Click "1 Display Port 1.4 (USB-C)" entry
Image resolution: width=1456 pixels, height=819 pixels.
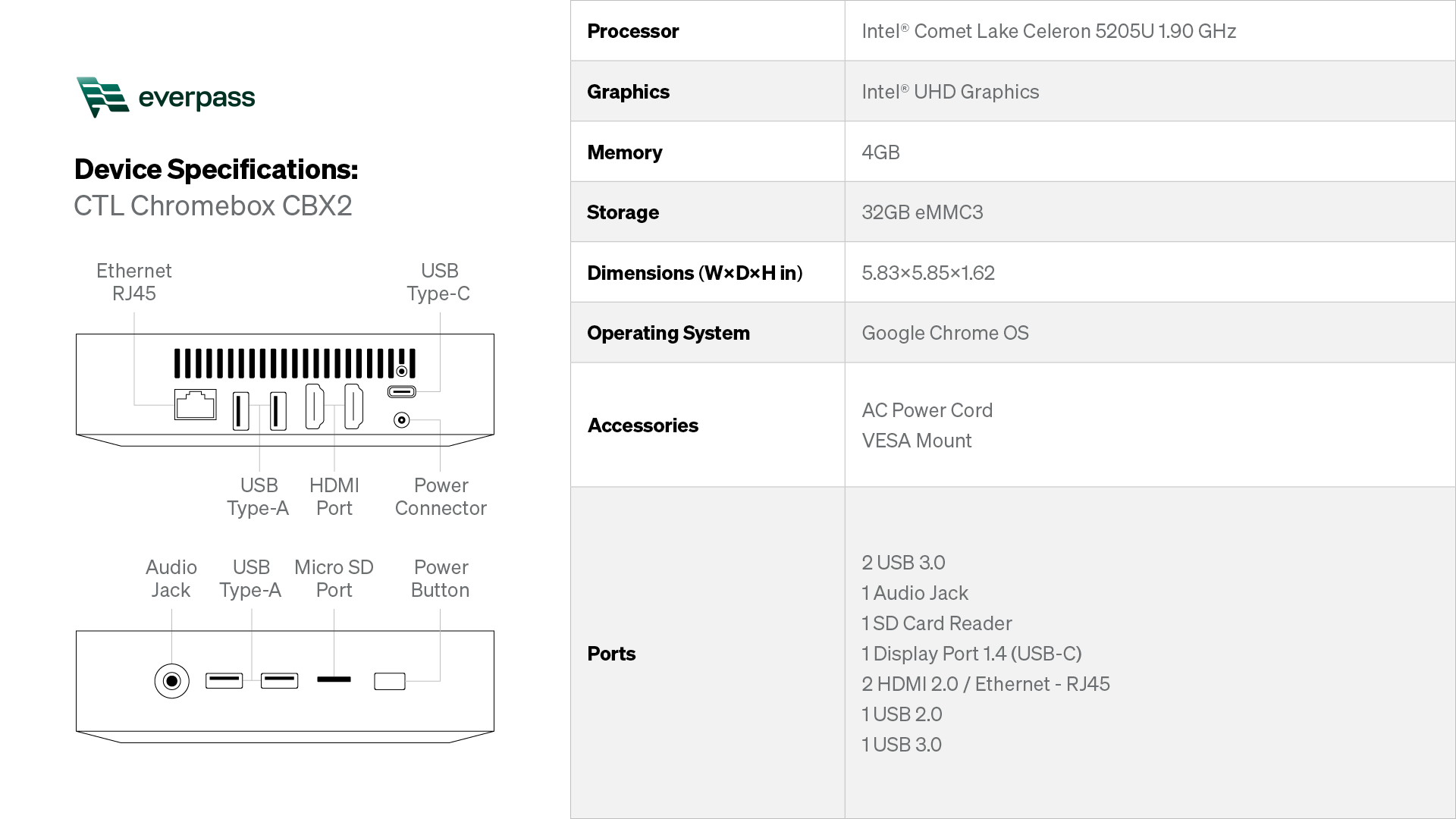point(971,654)
